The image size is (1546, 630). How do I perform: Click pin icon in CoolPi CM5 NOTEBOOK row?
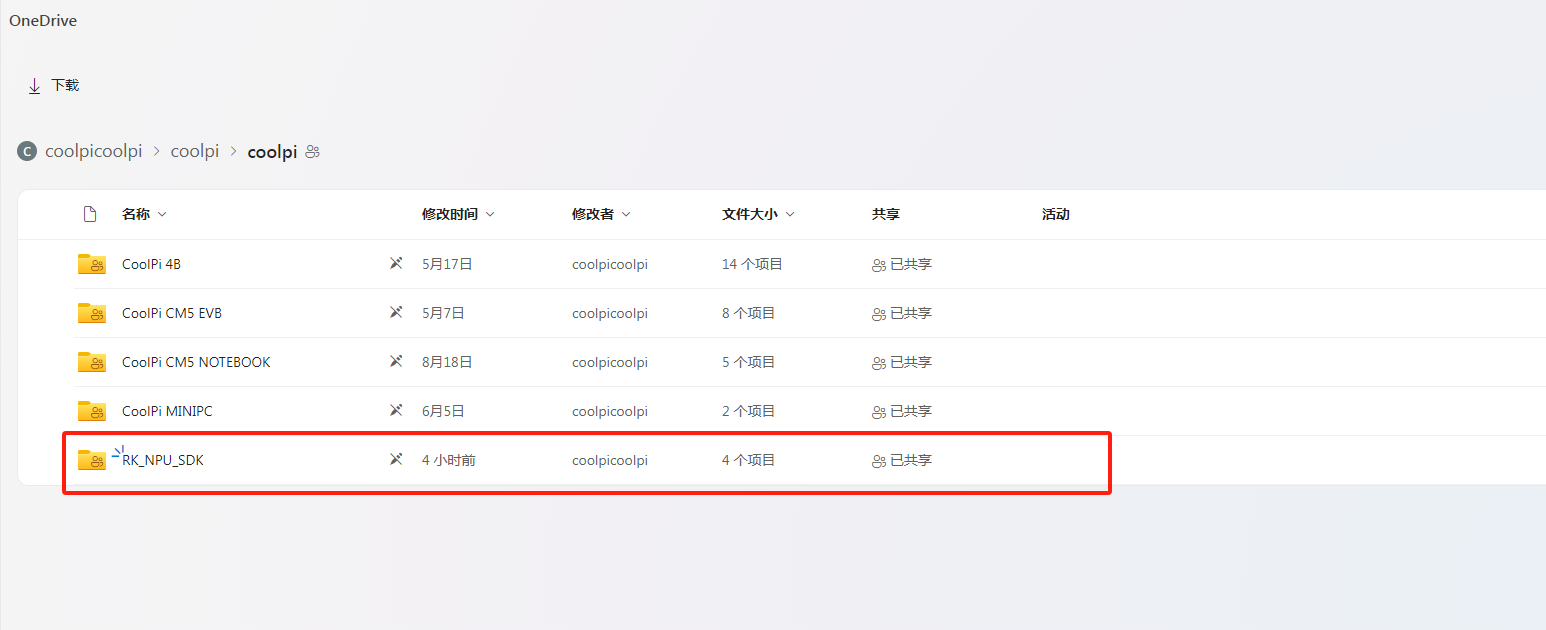click(396, 362)
